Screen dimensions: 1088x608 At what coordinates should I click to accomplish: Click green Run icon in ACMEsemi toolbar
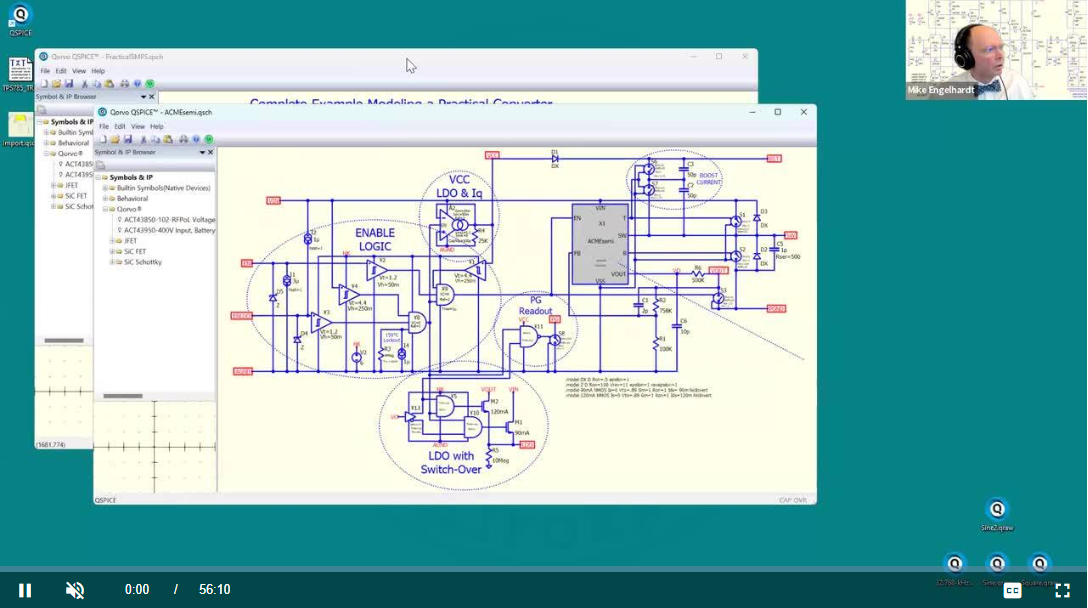[208, 140]
